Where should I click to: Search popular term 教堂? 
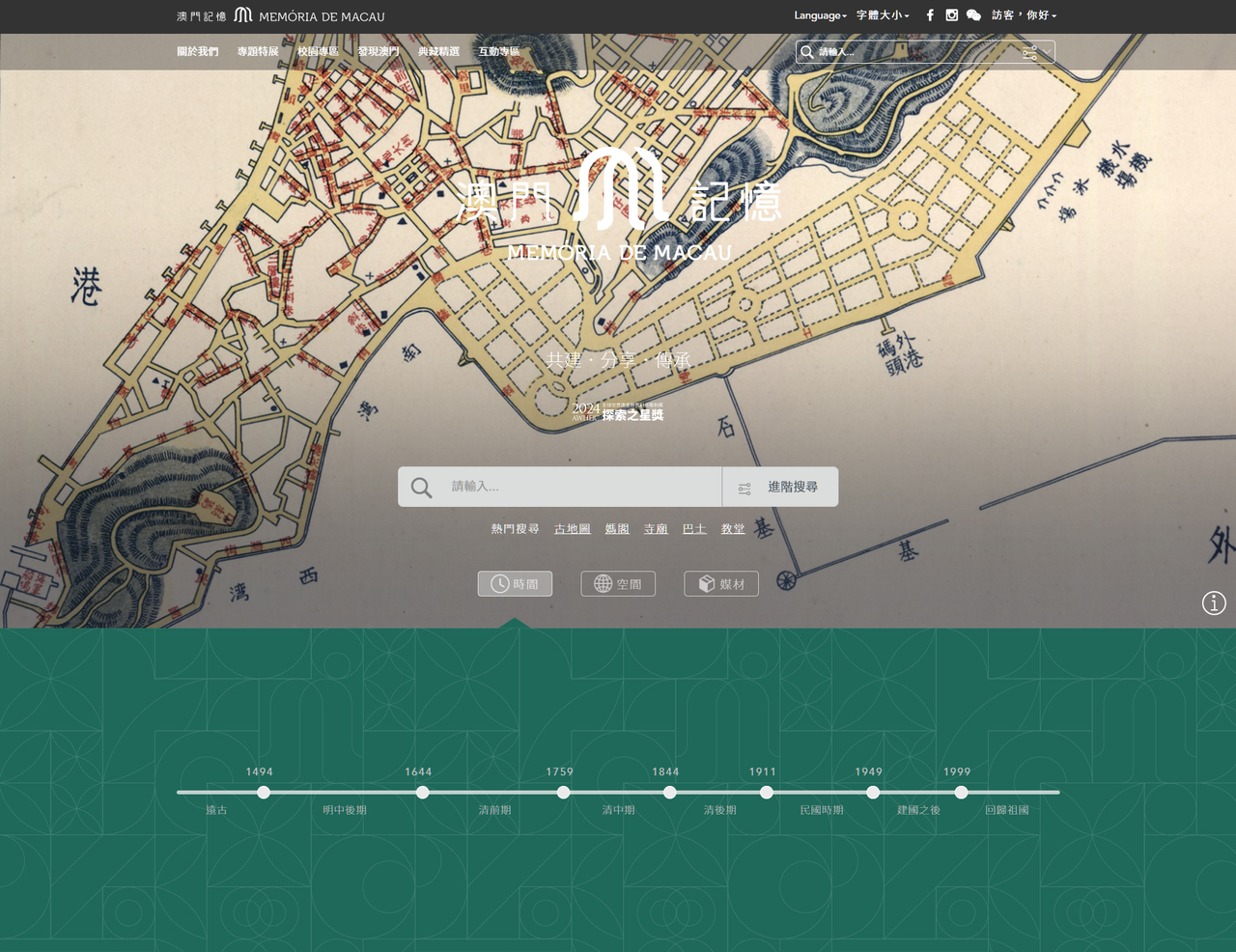[733, 529]
